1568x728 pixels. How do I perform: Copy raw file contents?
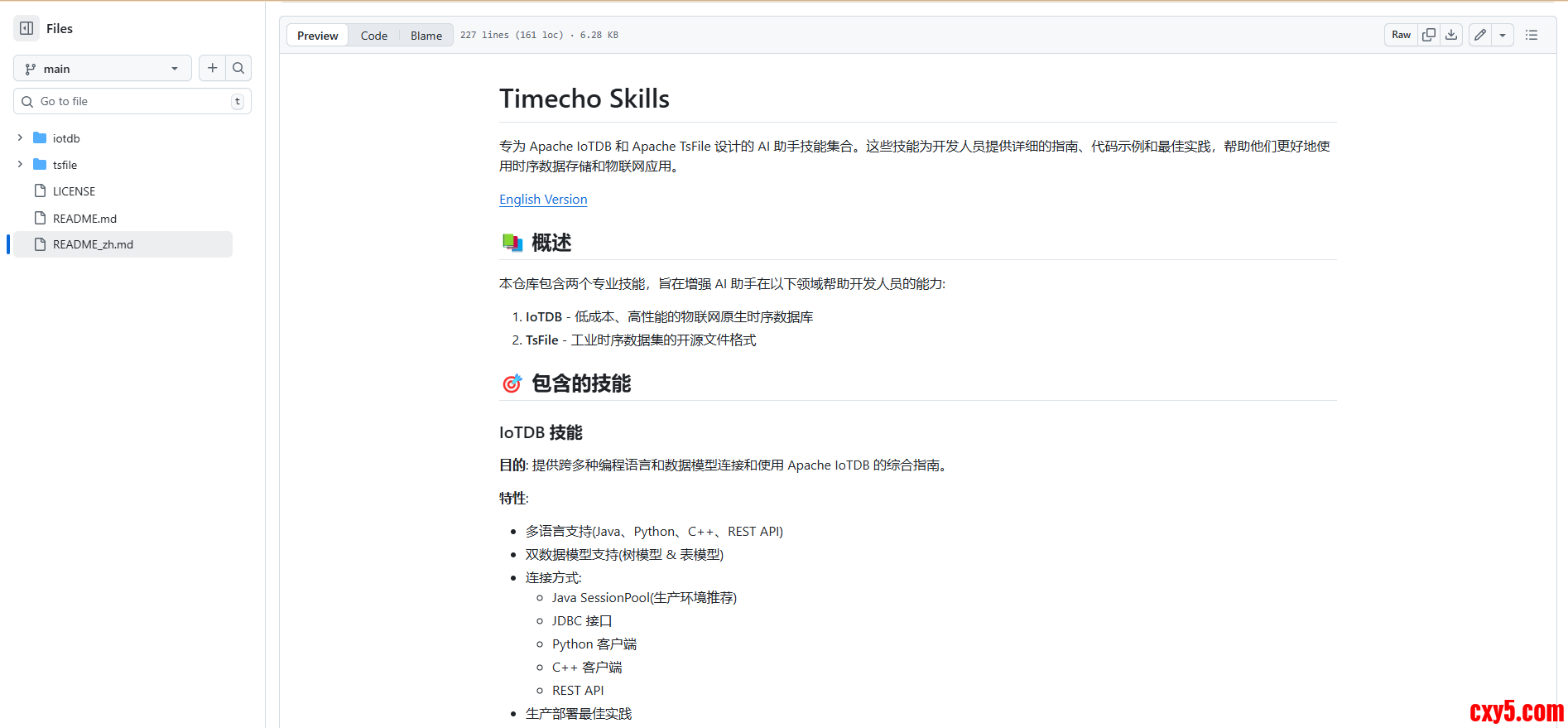(1429, 35)
